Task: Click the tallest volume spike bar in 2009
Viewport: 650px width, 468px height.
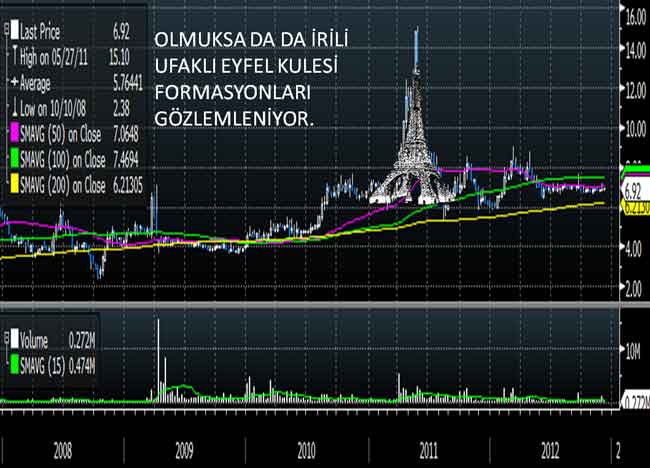Action: click(158, 361)
